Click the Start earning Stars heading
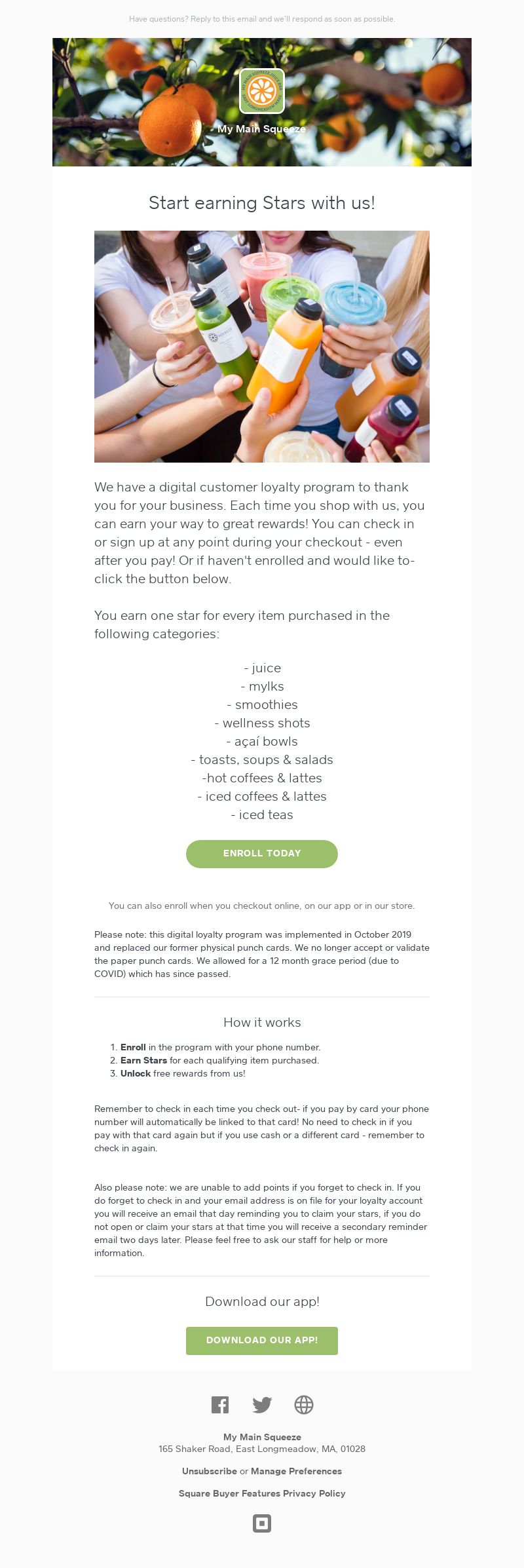Image resolution: width=524 pixels, height=1568 pixels. click(262, 203)
